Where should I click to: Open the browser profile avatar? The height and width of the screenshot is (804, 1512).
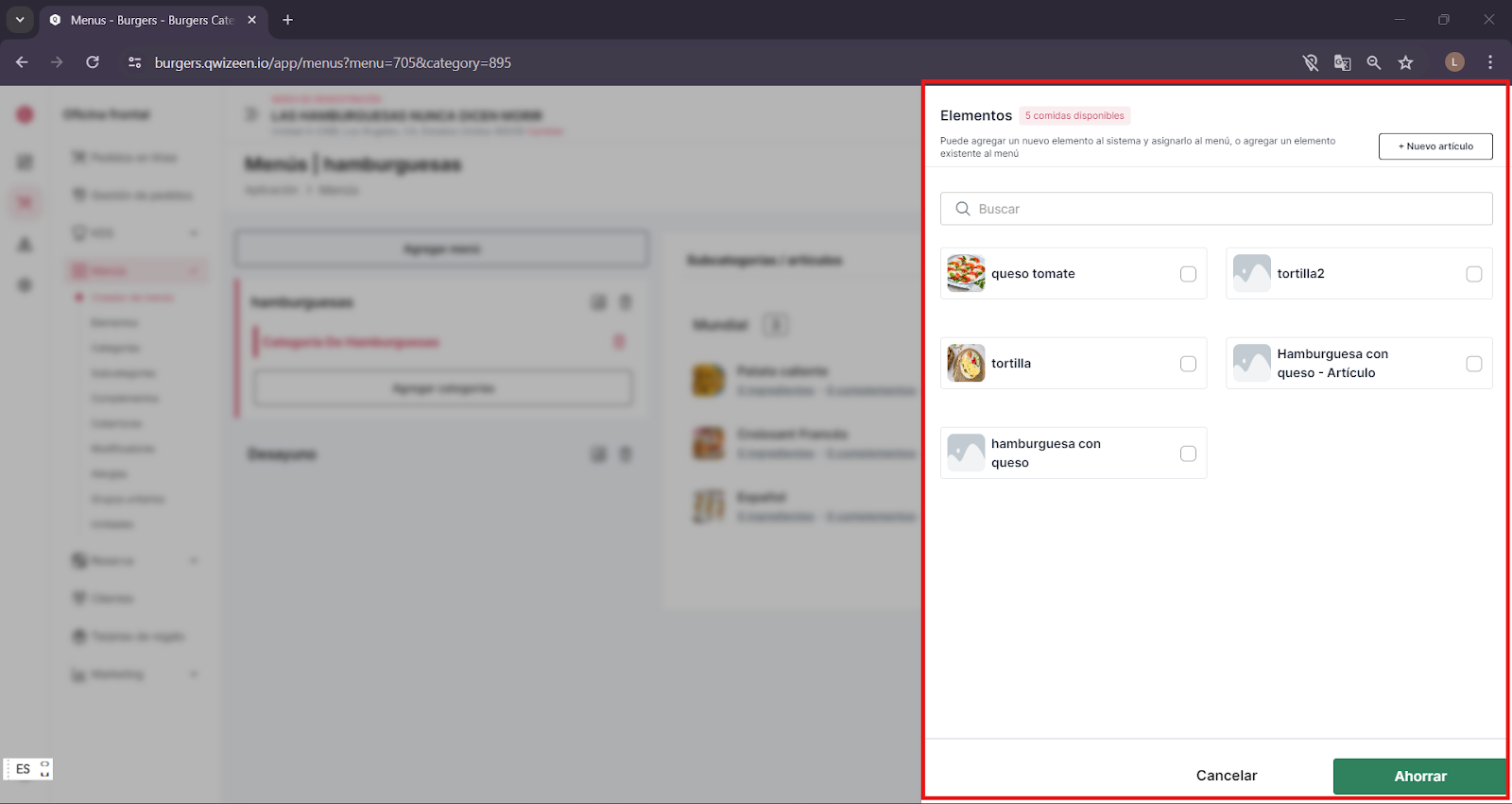tap(1454, 62)
